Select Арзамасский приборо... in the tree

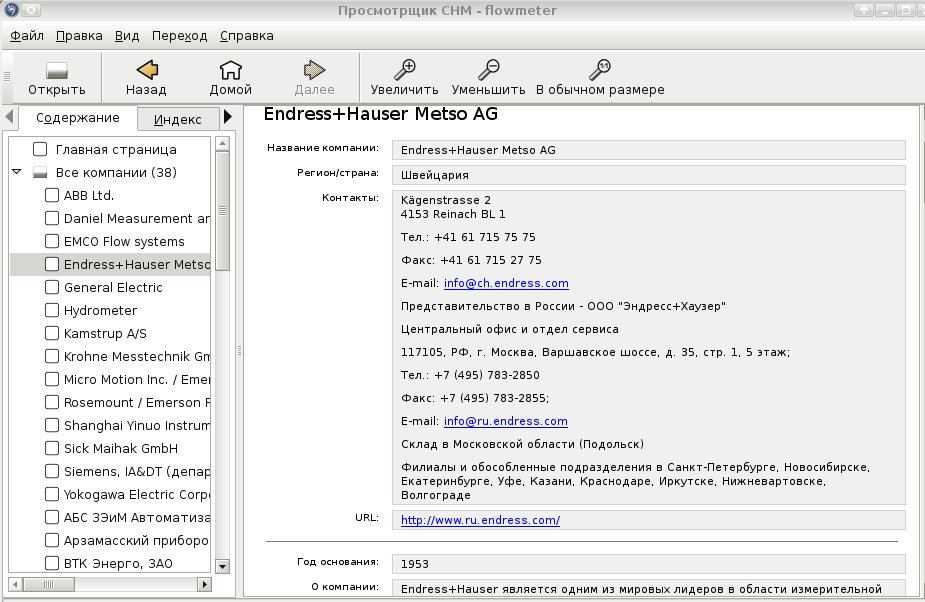click(136, 541)
